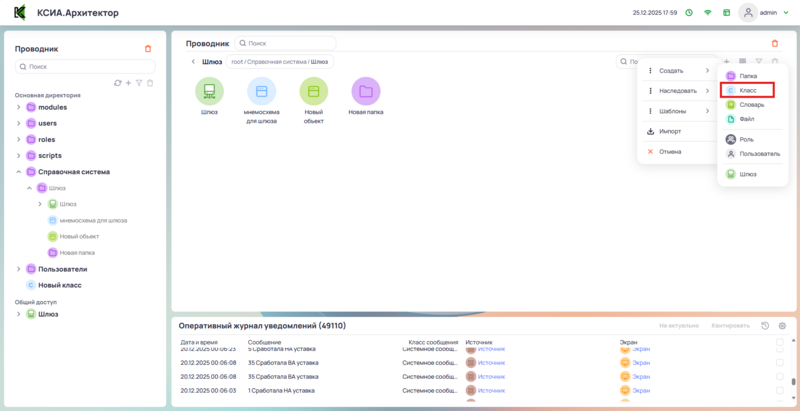Click the search field in the left Проводник

[x=85, y=66]
